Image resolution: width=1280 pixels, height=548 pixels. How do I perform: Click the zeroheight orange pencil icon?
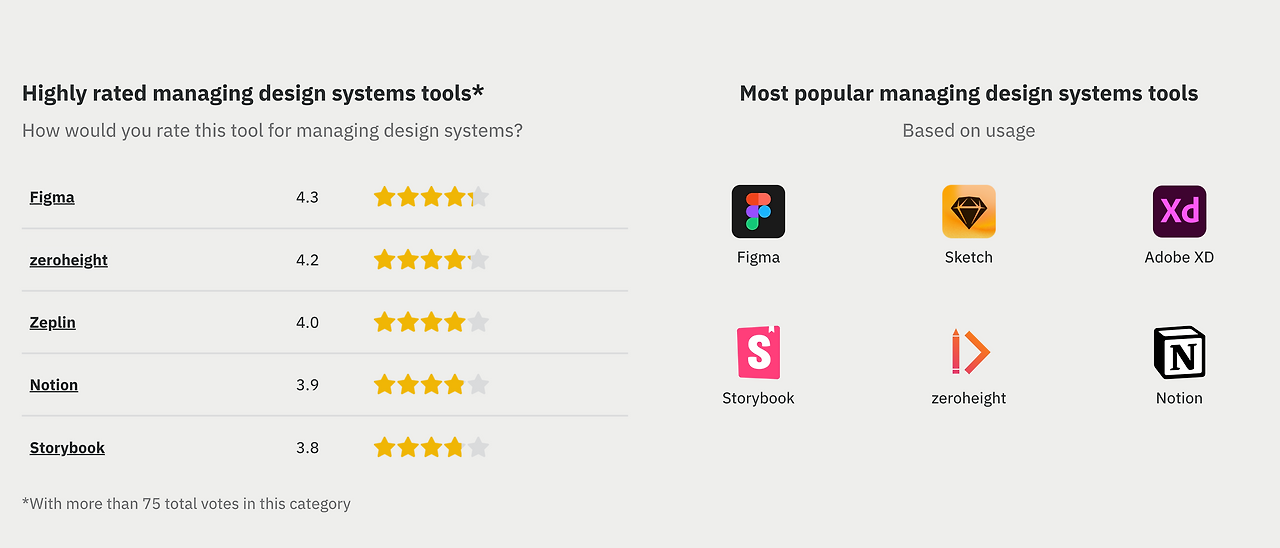point(968,352)
